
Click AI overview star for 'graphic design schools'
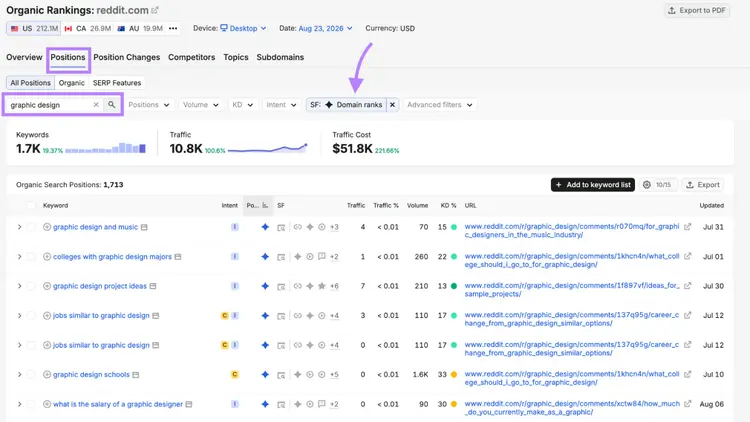point(265,375)
